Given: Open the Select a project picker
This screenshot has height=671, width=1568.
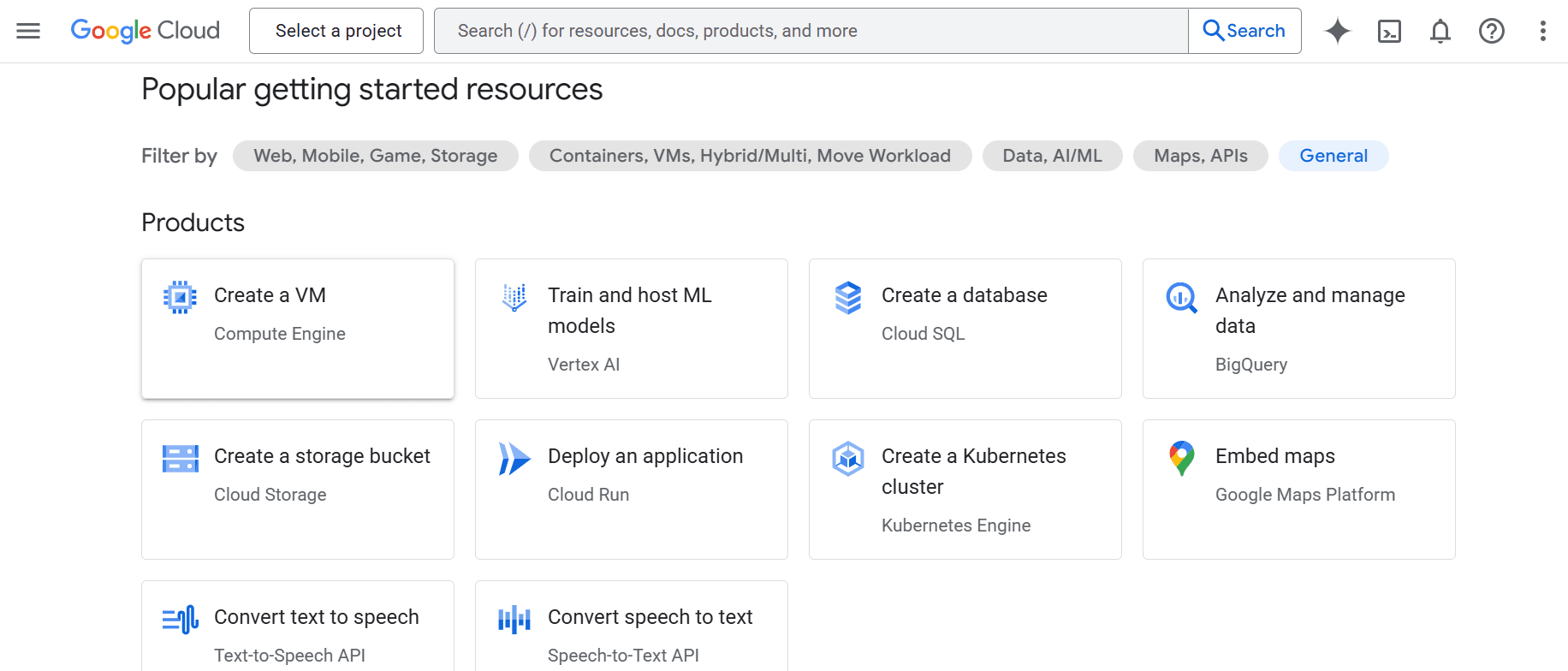Looking at the screenshot, I should point(336,31).
